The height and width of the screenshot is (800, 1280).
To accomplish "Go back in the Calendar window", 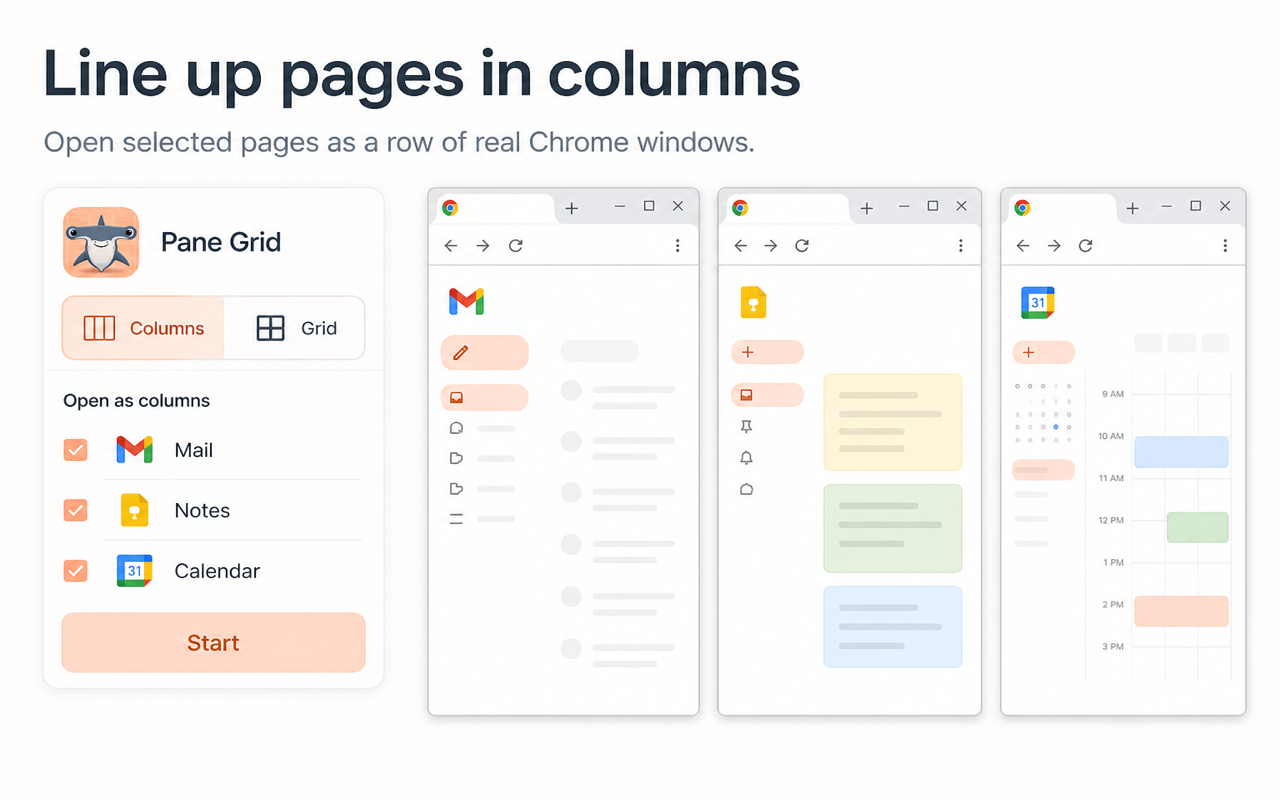I will pos(1022,245).
